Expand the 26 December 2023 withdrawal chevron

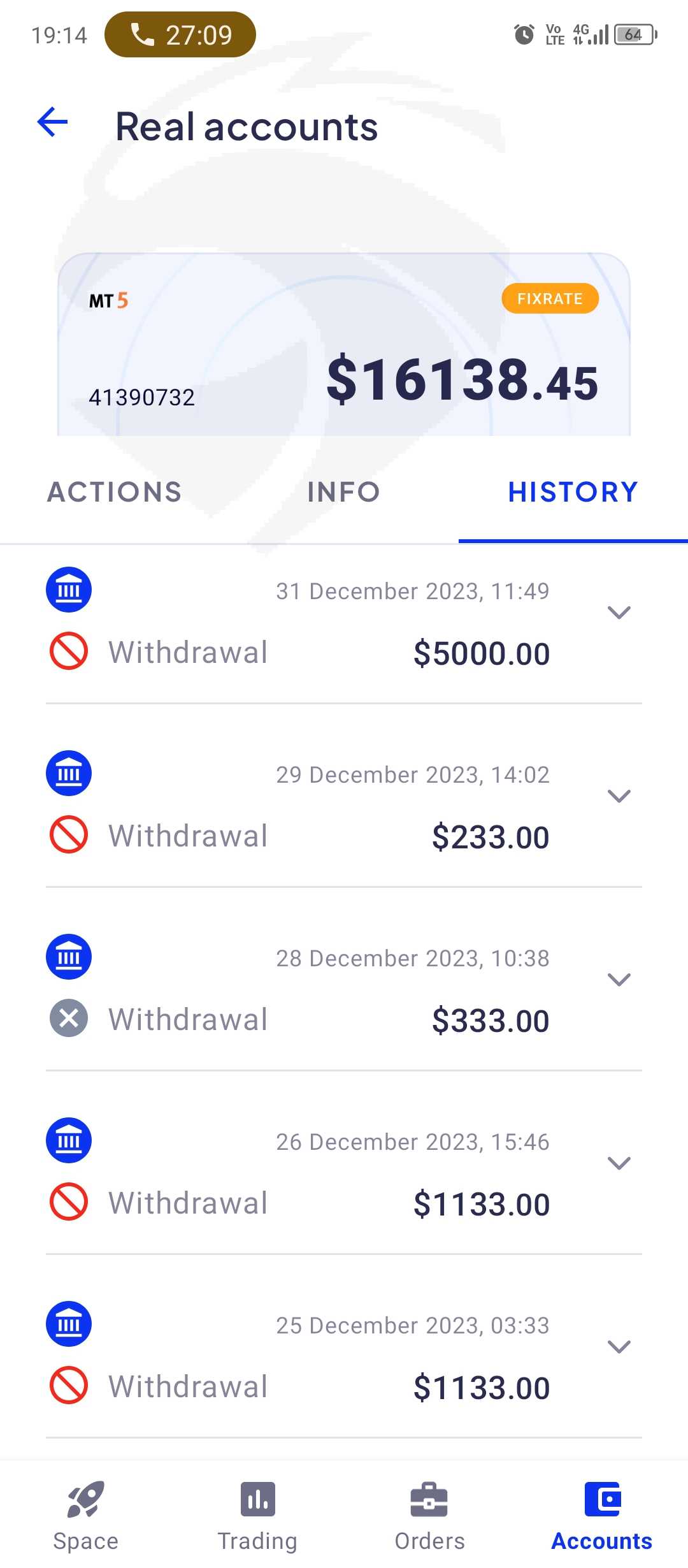click(619, 1163)
